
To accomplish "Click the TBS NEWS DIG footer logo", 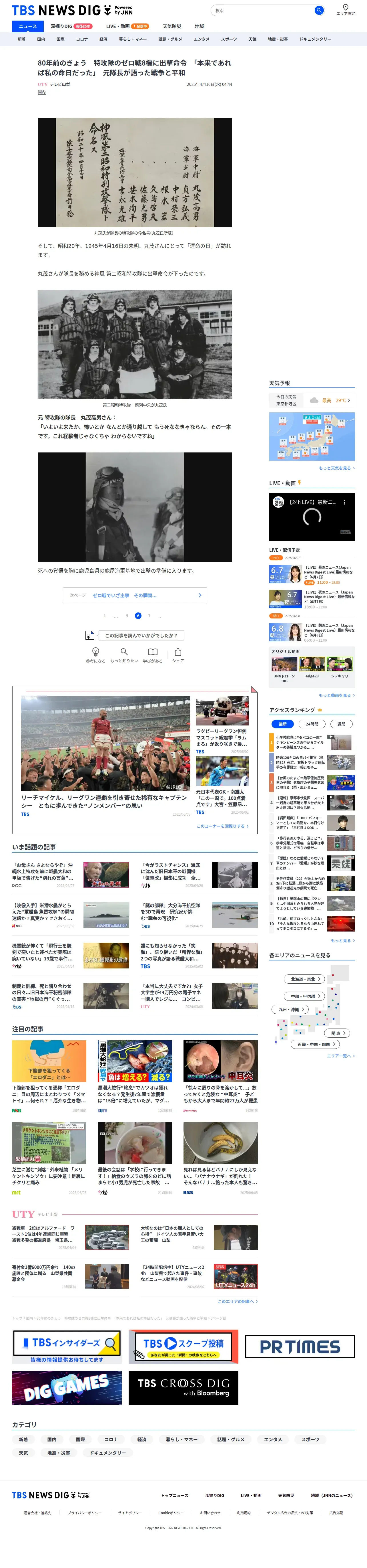I will (50, 1495).
